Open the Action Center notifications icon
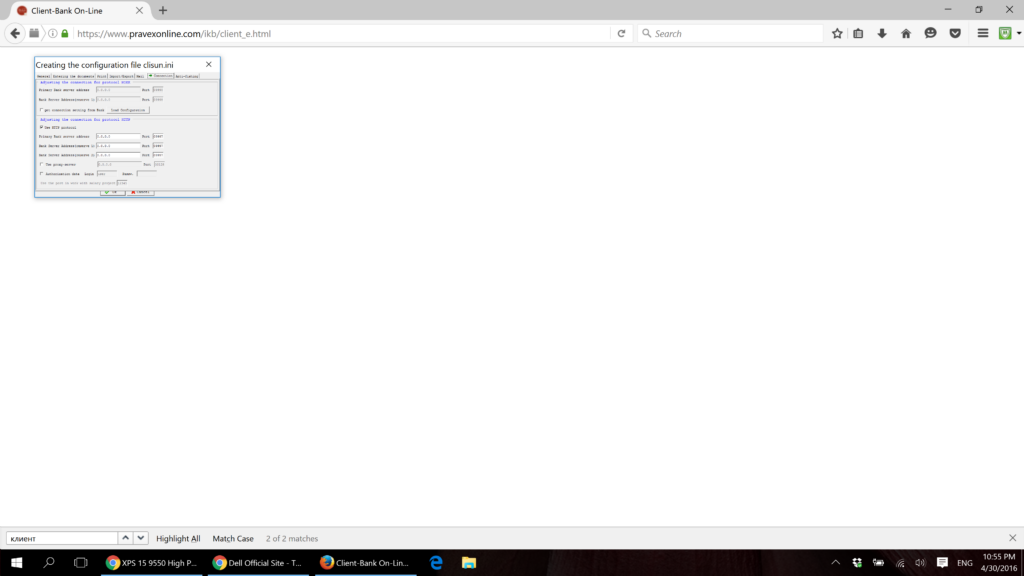The width and height of the screenshot is (1024, 576). pyautogui.click(x=942, y=562)
